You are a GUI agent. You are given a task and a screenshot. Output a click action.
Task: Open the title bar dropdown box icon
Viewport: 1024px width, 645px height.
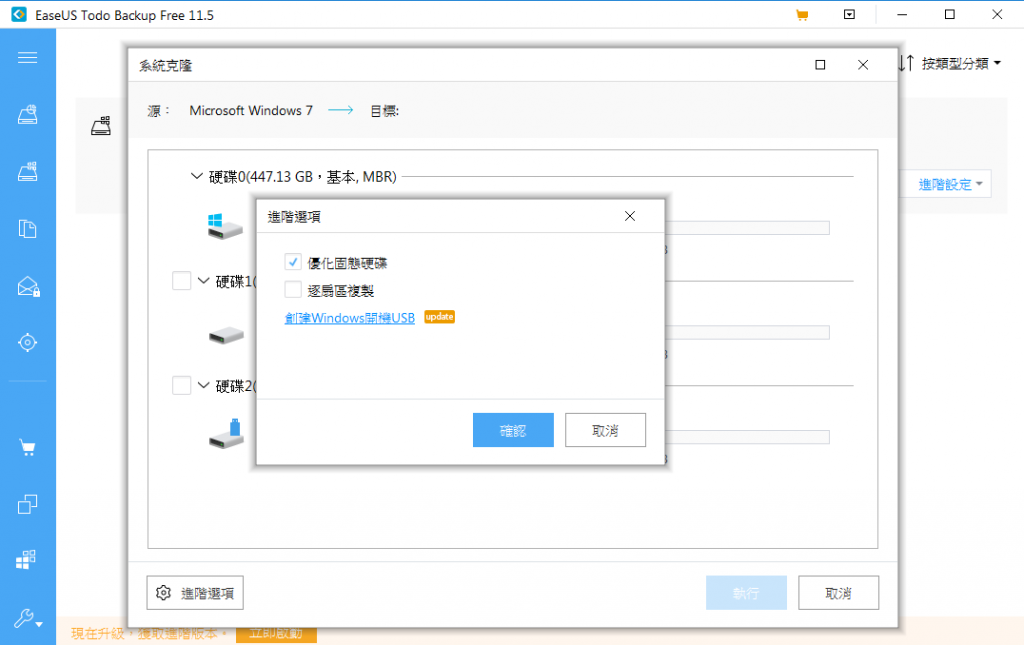(x=849, y=14)
